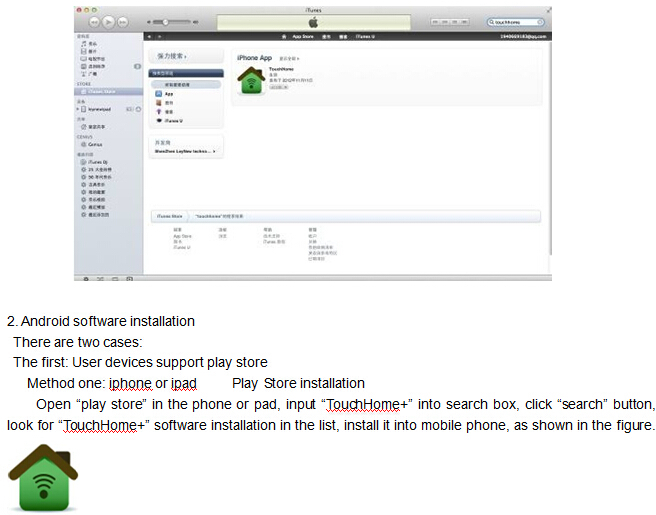Click the Apple logo status display in iTunes

(x=313, y=23)
